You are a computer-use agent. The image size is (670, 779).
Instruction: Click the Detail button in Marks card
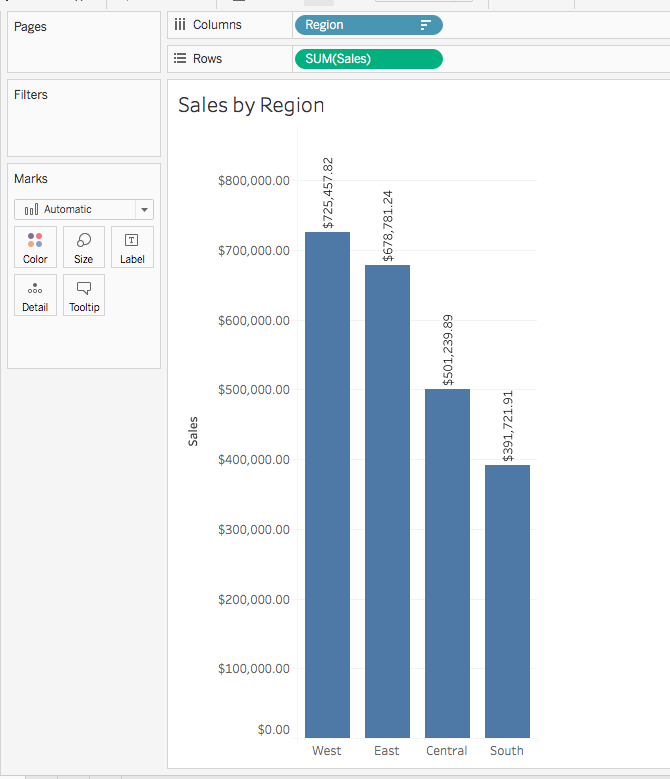35,295
